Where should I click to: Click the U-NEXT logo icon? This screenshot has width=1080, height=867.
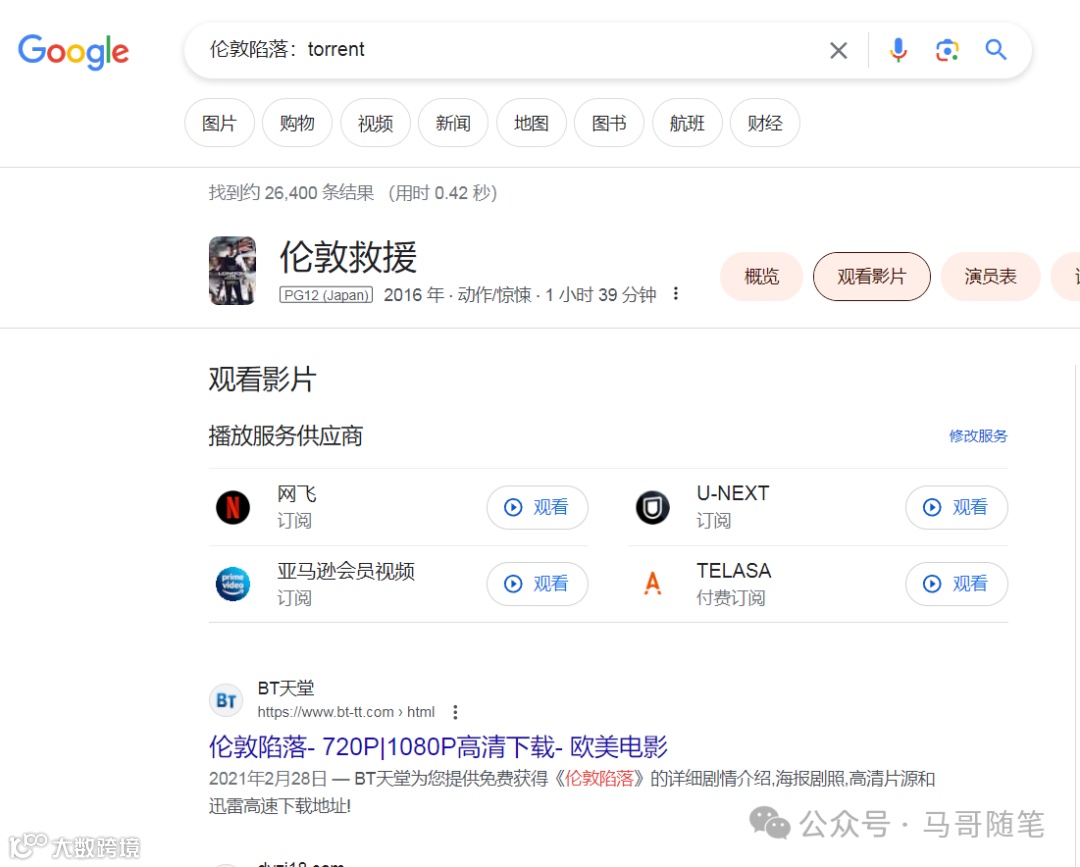652,508
